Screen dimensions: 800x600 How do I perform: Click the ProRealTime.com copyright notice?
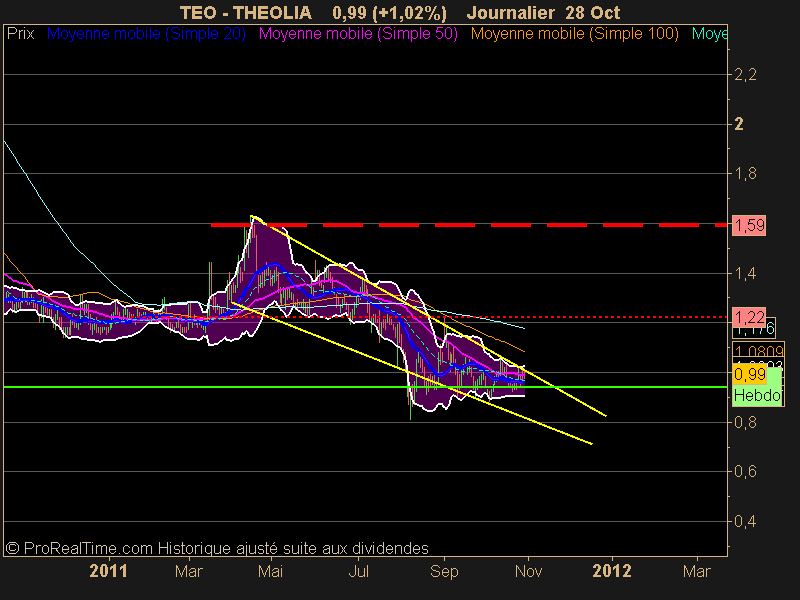point(217,548)
